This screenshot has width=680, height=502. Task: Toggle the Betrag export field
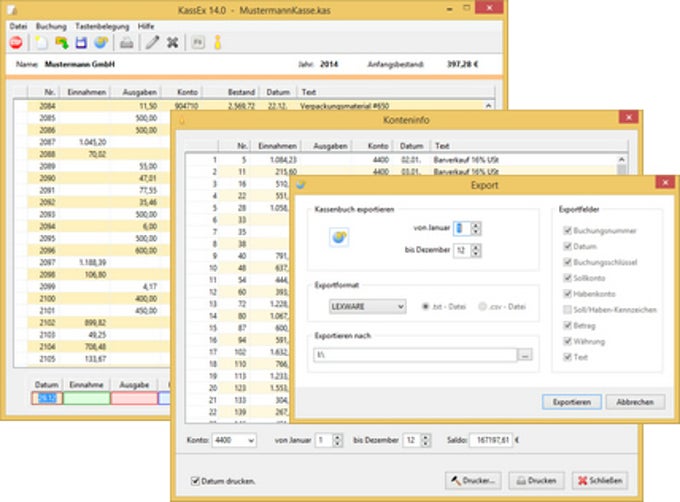click(567, 325)
